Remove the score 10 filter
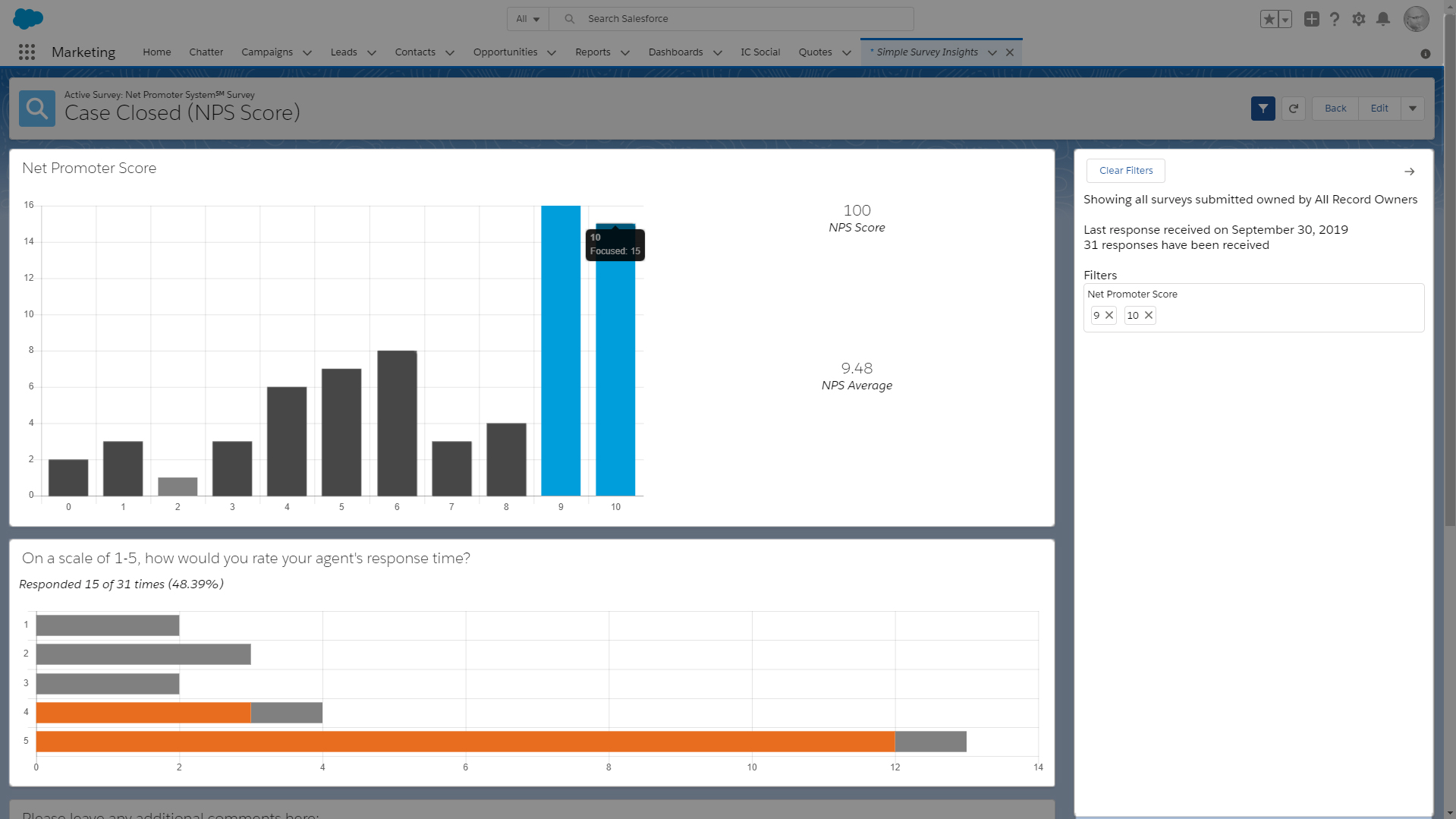This screenshot has width=1456, height=819. (x=1149, y=315)
